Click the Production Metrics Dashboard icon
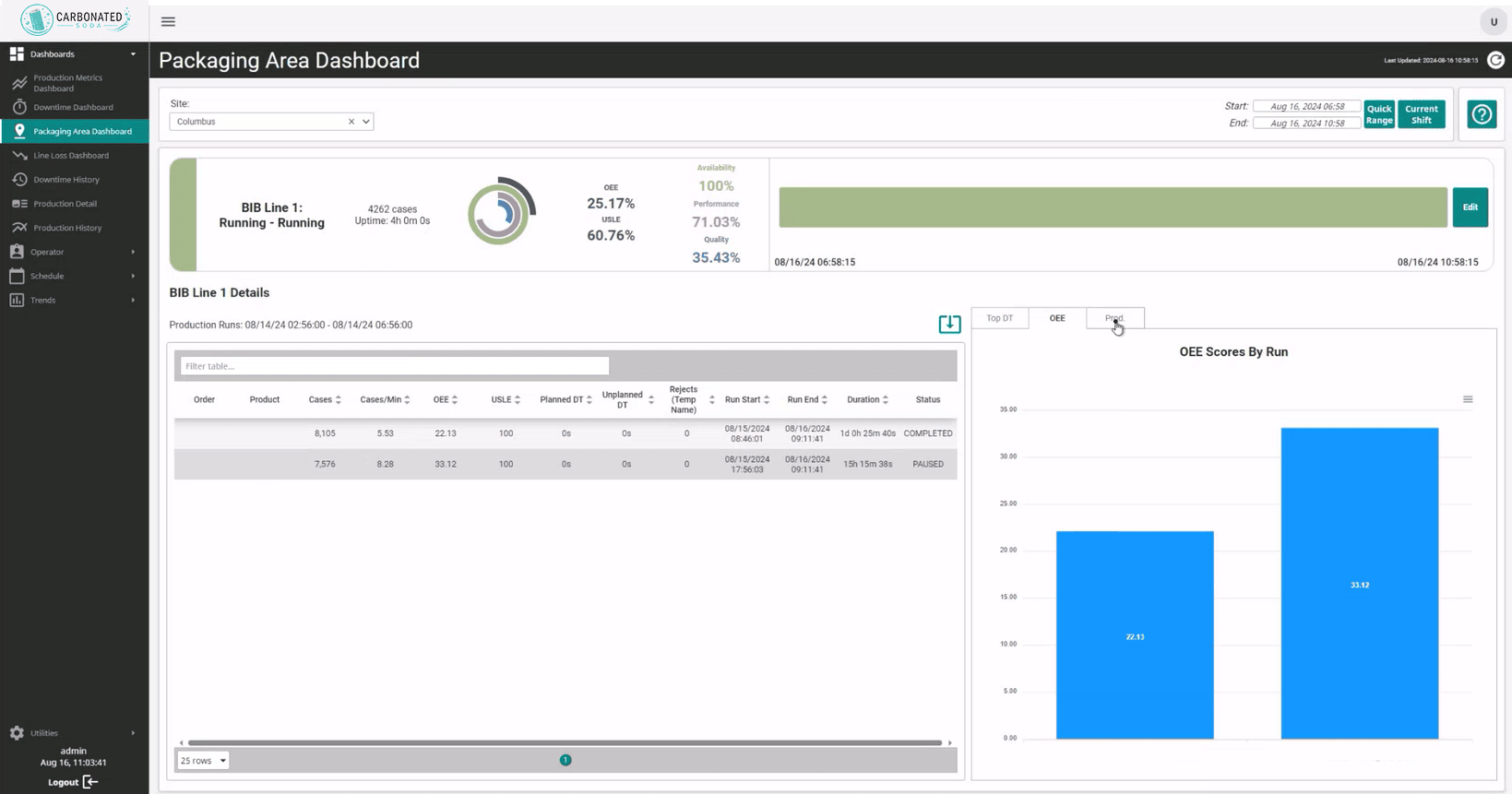This screenshot has height=794, width=1512. click(x=19, y=83)
